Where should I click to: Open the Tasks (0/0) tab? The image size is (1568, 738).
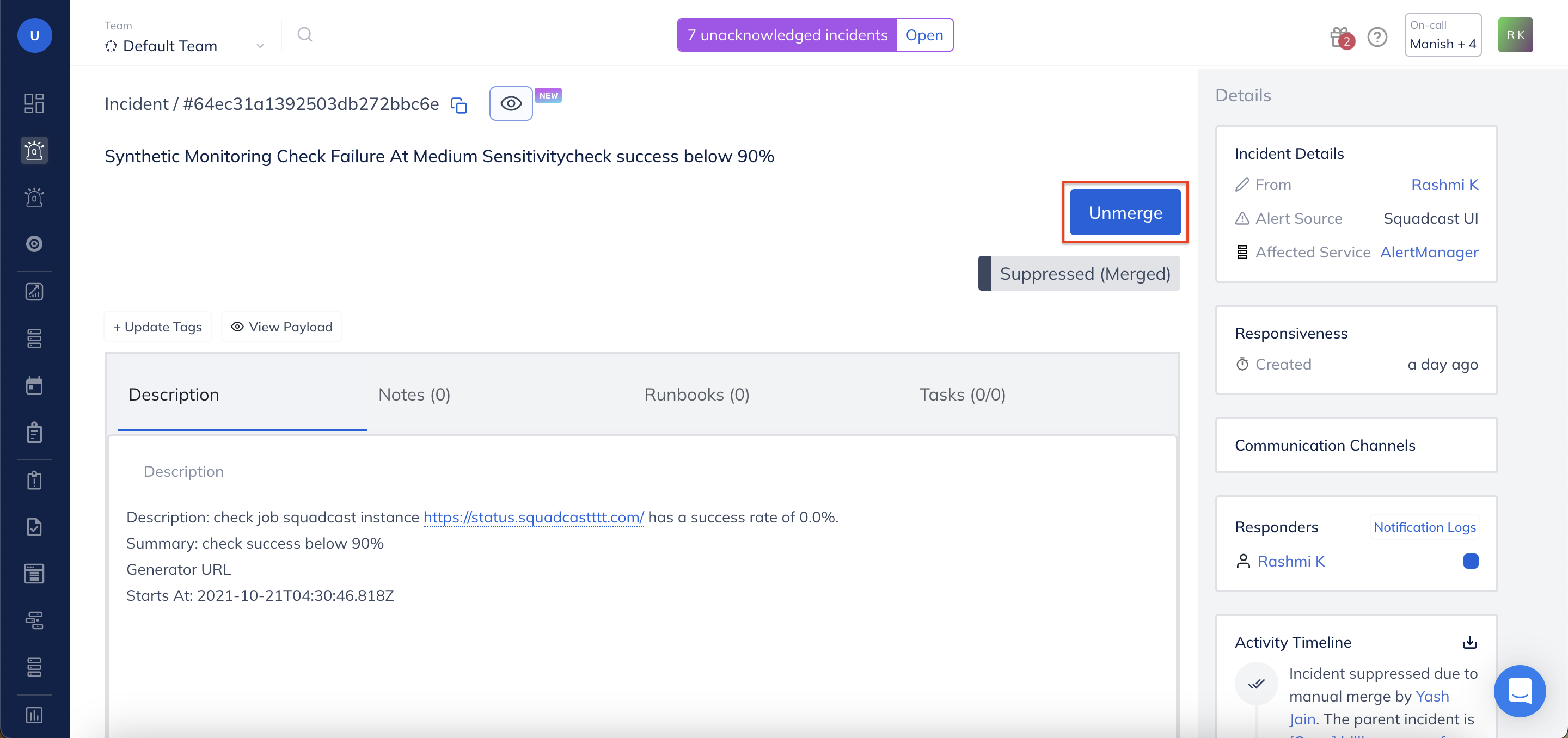point(963,394)
